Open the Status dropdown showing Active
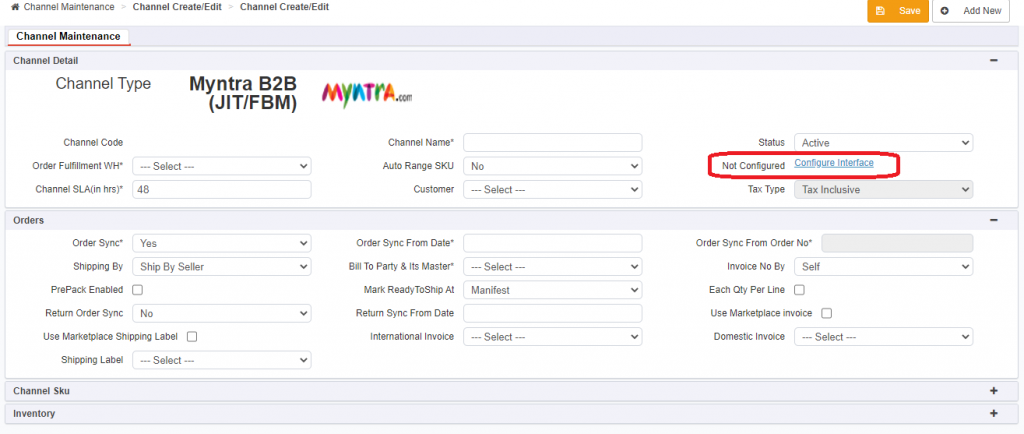The height and width of the screenshot is (434, 1024). click(x=884, y=142)
